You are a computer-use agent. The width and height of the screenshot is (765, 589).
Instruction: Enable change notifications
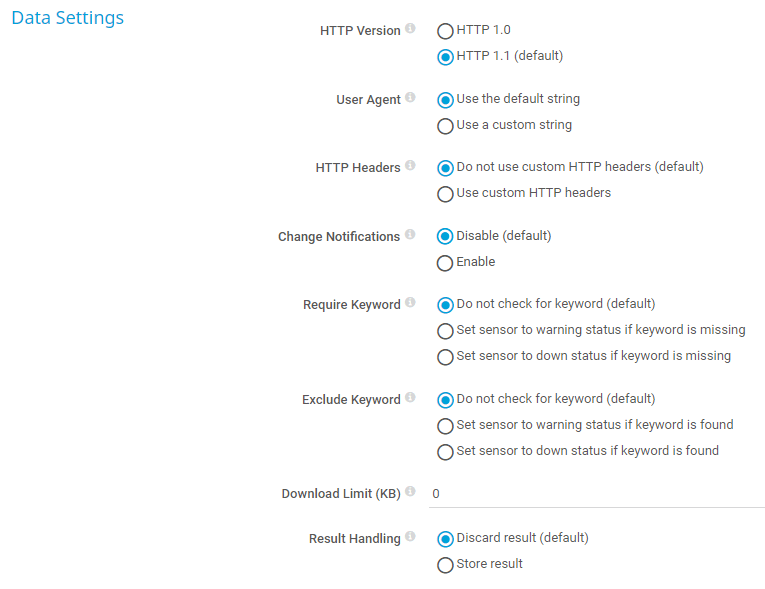[446, 263]
